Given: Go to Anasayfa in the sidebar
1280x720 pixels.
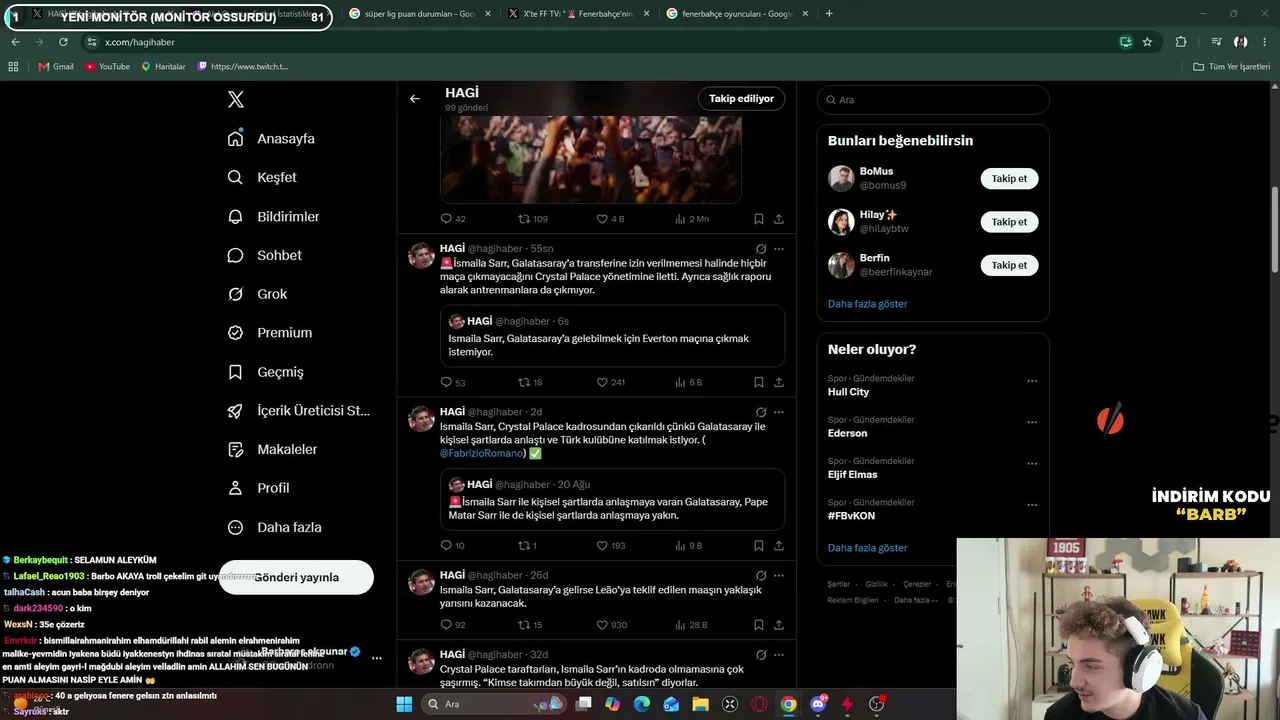Looking at the screenshot, I should [x=272, y=139].
